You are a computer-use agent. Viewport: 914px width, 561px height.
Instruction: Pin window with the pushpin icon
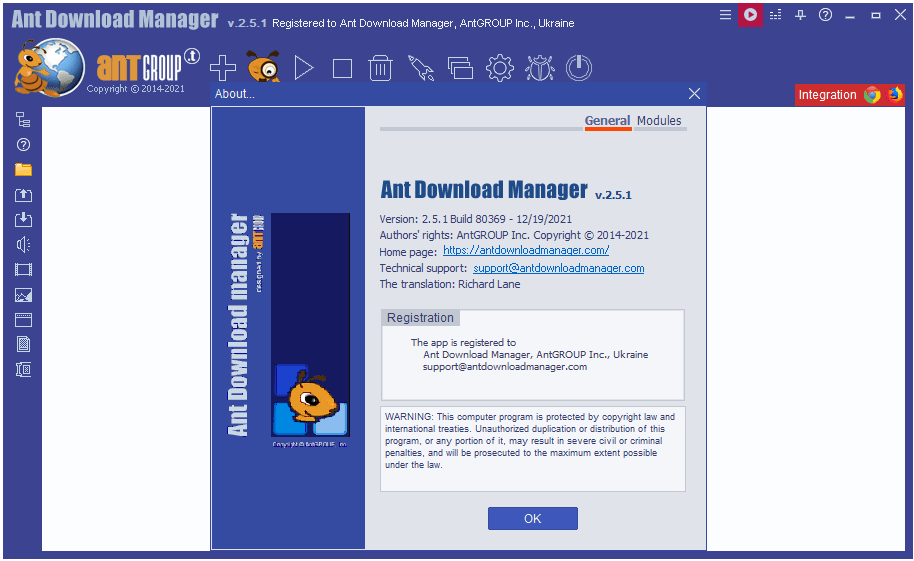pos(800,15)
